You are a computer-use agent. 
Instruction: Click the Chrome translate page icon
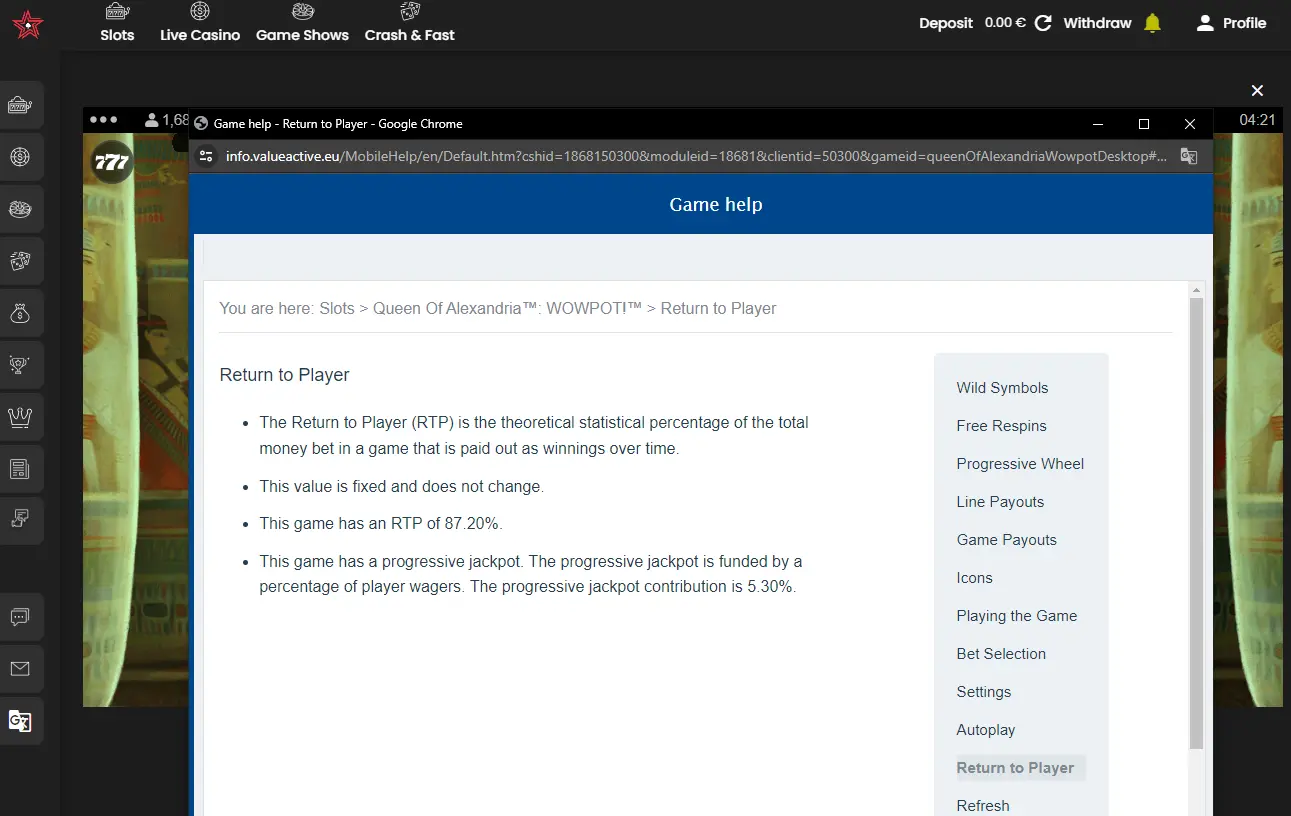click(1189, 156)
